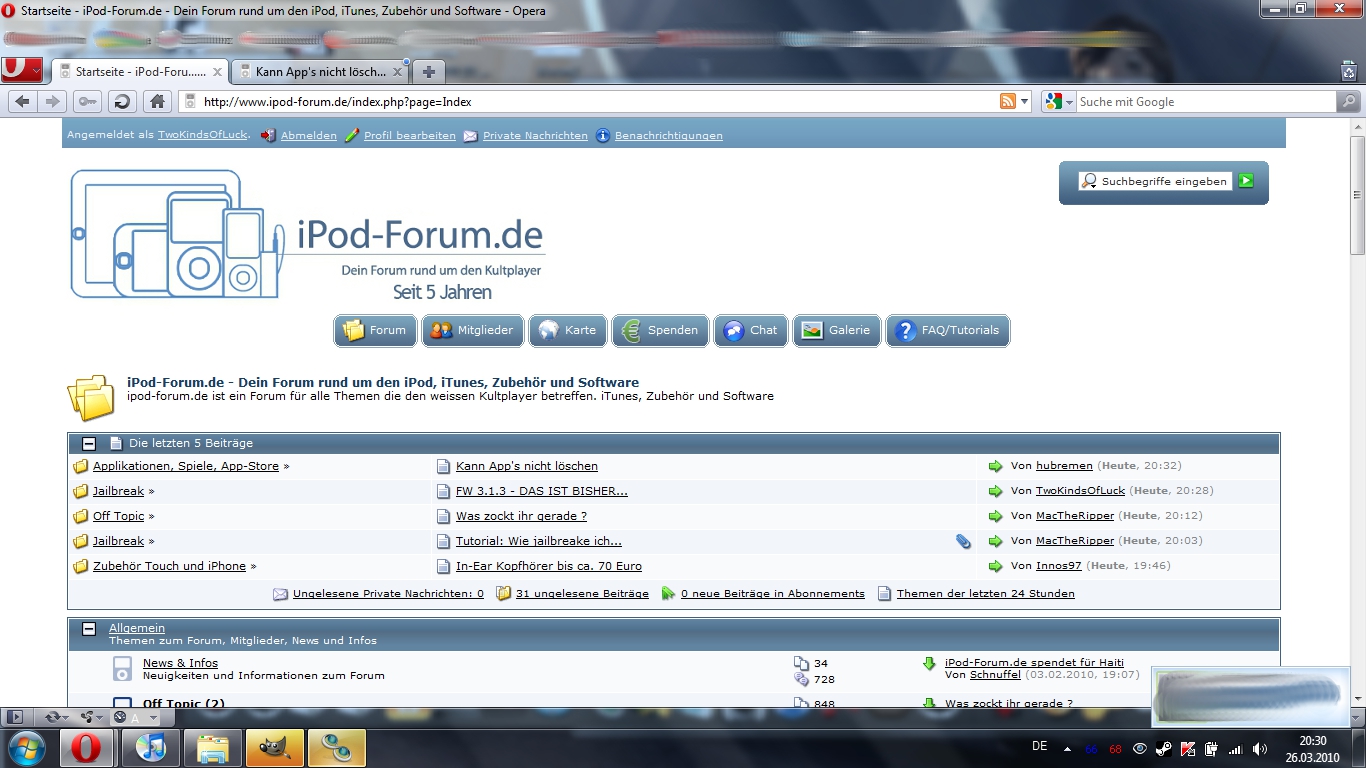The width and height of the screenshot is (1366, 768).
Task: Open 'Themen der letzten 24 Stunden'
Action: (x=986, y=594)
